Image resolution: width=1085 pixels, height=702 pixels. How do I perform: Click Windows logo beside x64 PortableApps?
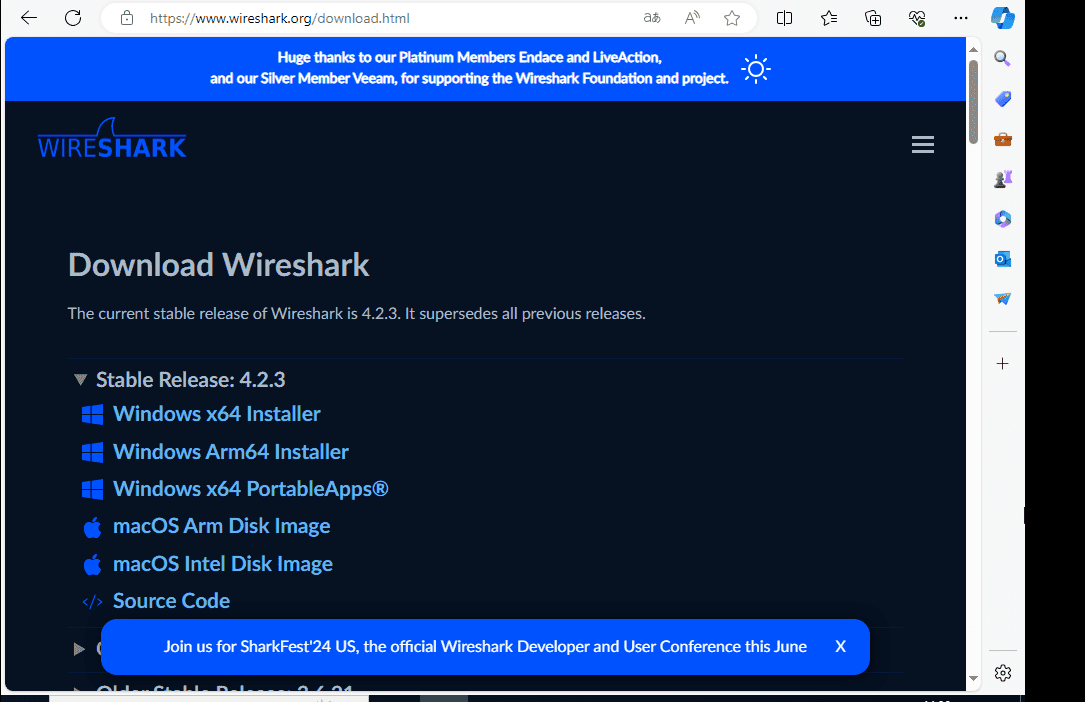click(92, 490)
